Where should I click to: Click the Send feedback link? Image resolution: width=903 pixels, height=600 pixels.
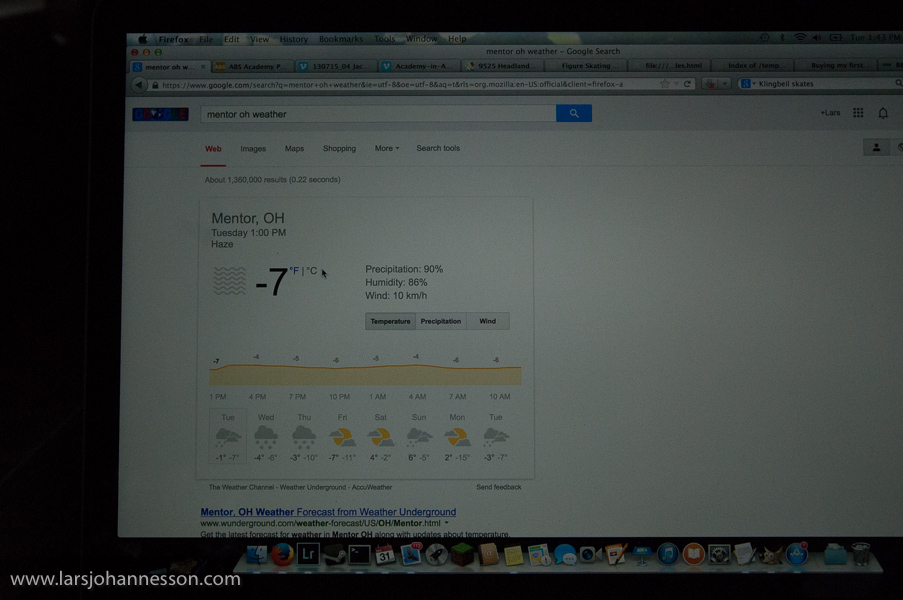(x=498, y=487)
